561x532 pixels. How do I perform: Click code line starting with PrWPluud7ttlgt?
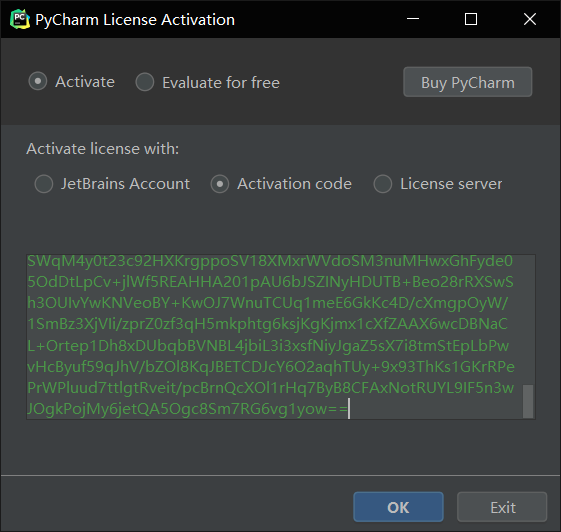pos(270,388)
